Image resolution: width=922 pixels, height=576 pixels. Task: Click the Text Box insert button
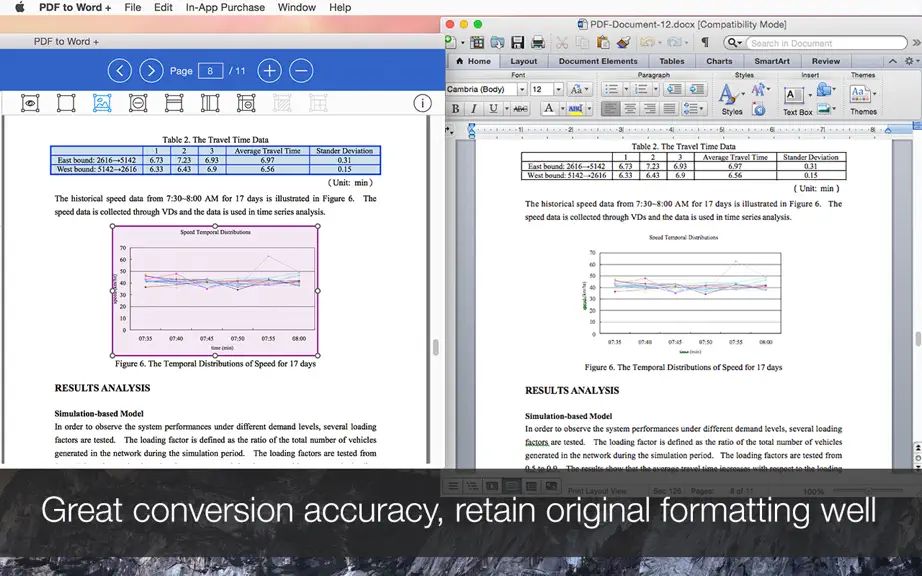(x=797, y=100)
